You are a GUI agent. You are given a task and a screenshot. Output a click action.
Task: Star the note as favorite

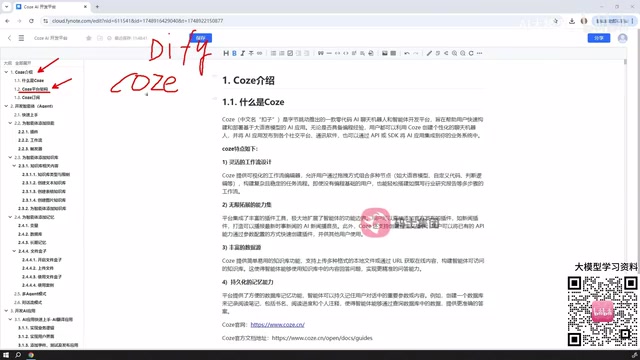click(x=89, y=38)
